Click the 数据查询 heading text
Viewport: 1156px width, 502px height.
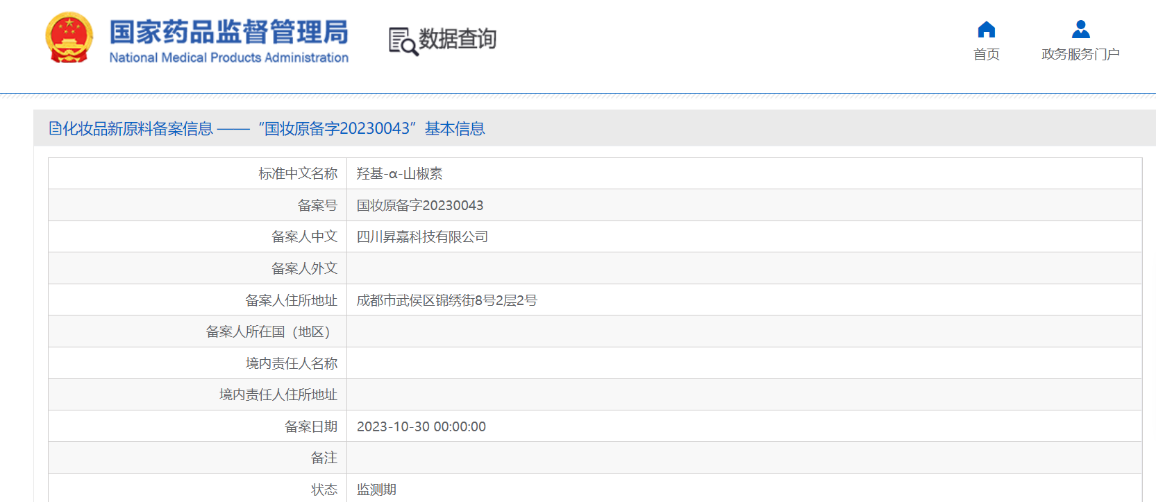pos(457,39)
